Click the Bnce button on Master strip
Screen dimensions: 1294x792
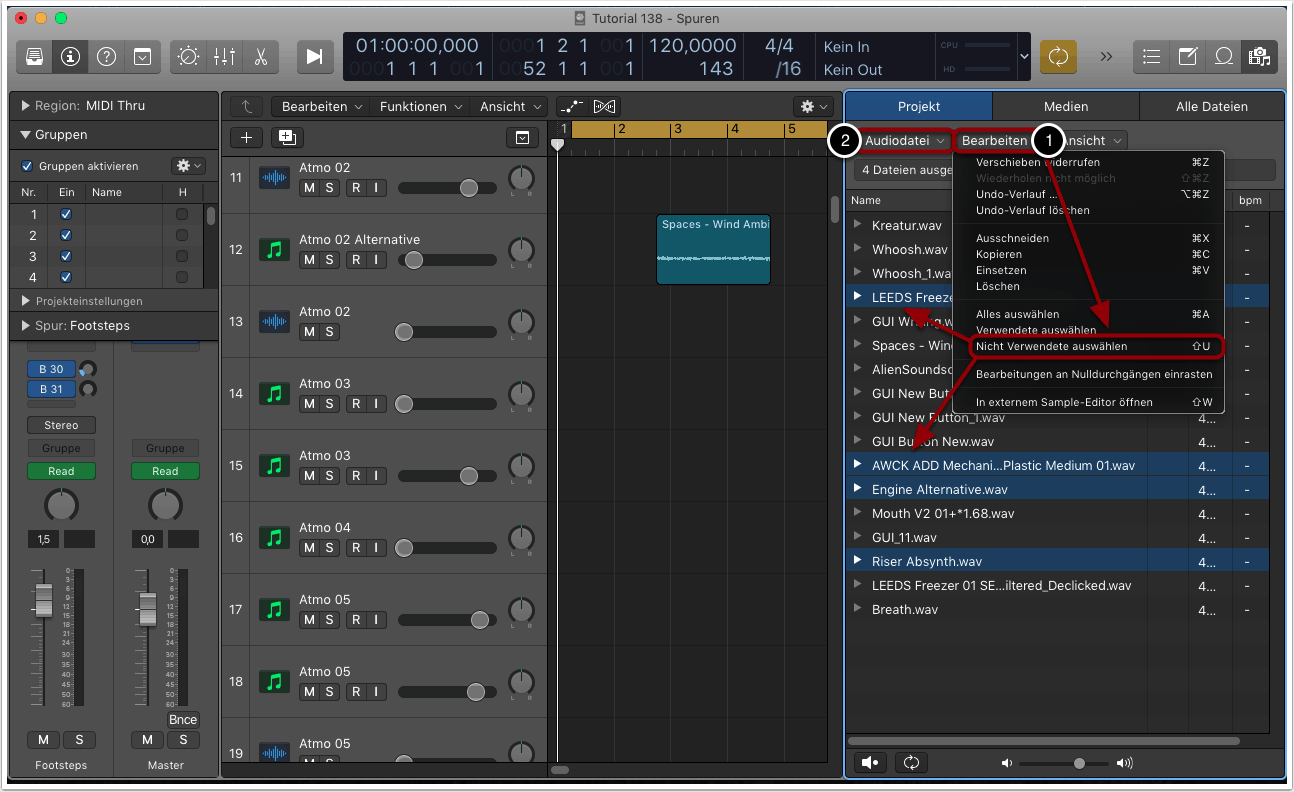tap(183, 720)
